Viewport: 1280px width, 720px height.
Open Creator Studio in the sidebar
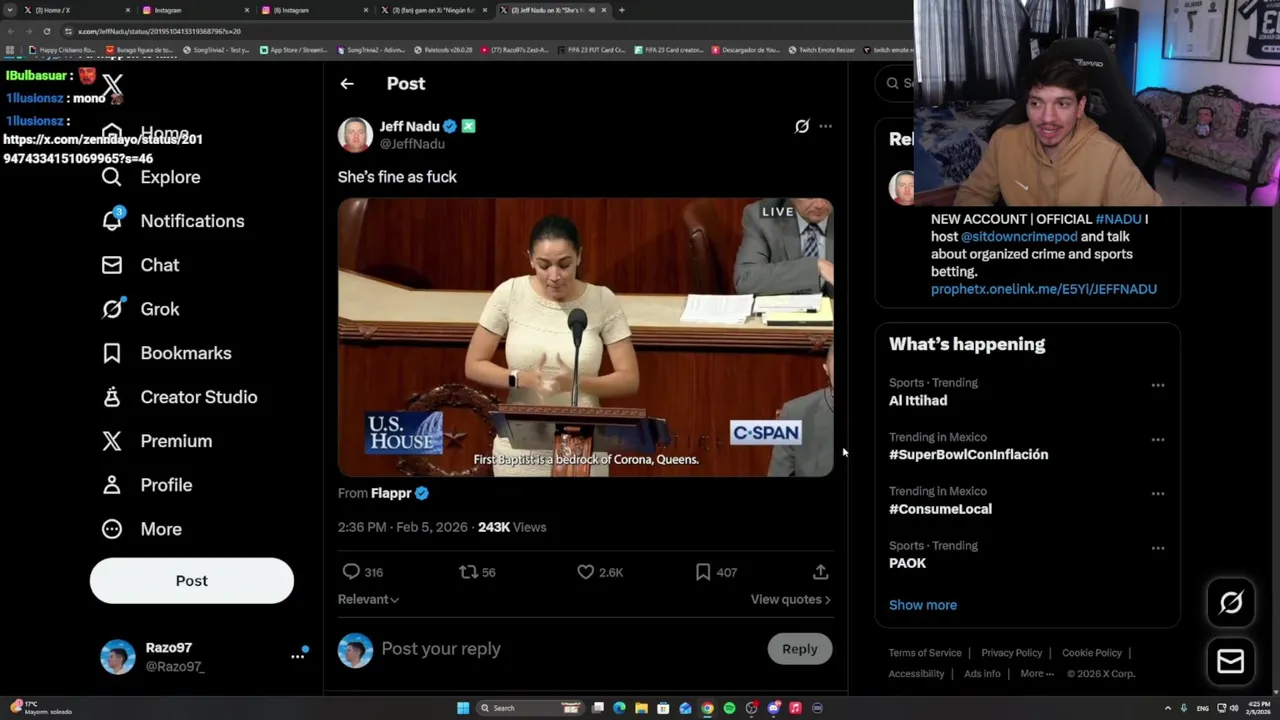(x=179, y=397)
